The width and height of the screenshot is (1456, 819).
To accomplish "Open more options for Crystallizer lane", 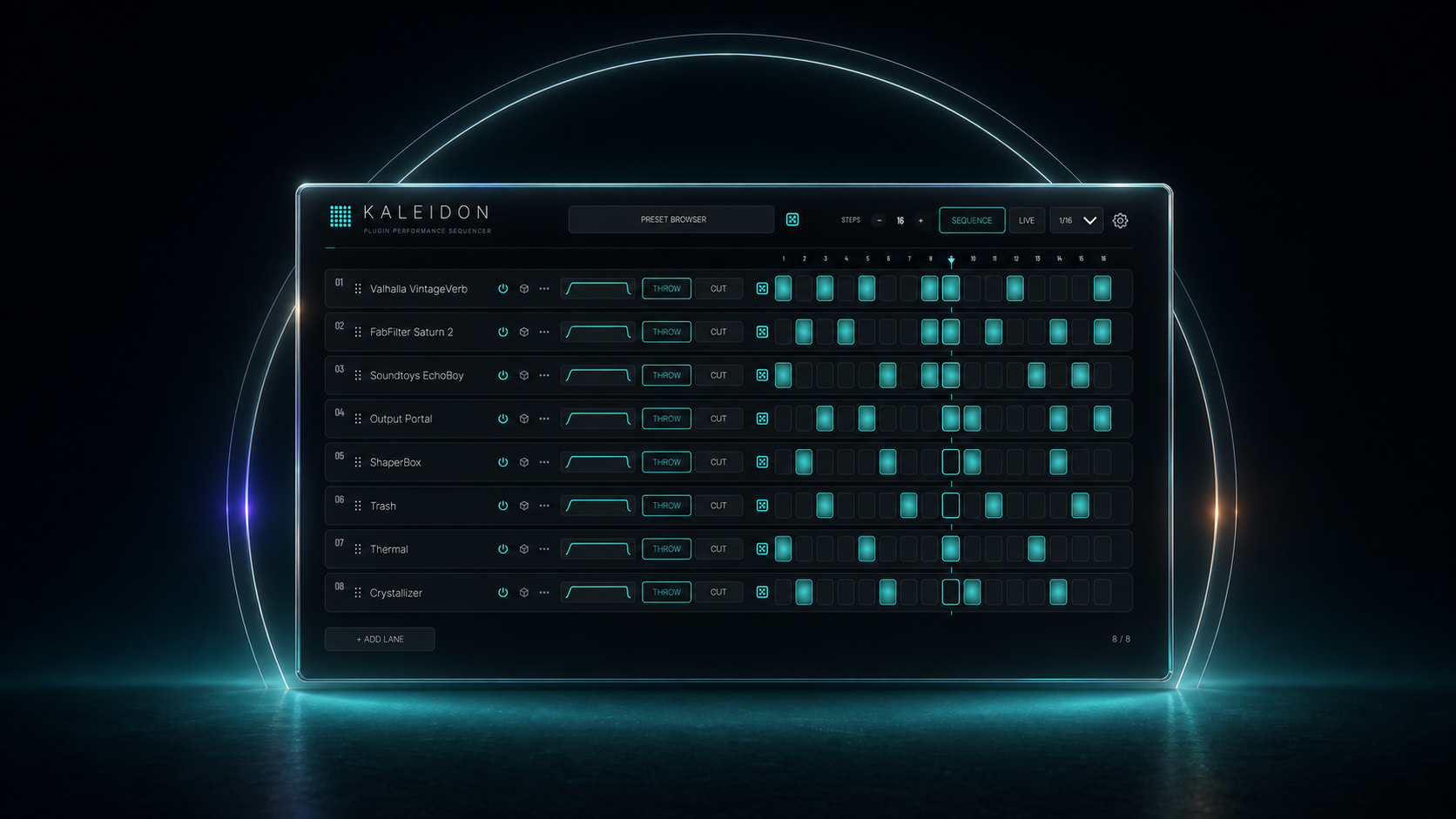I will click(544, 592).
